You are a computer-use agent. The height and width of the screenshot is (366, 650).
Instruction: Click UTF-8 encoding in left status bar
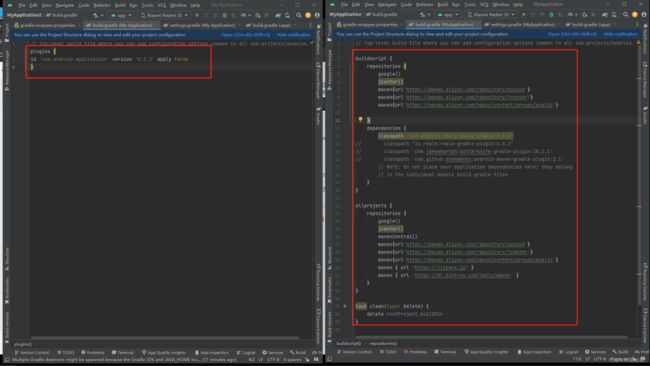(x=273, y=360)
